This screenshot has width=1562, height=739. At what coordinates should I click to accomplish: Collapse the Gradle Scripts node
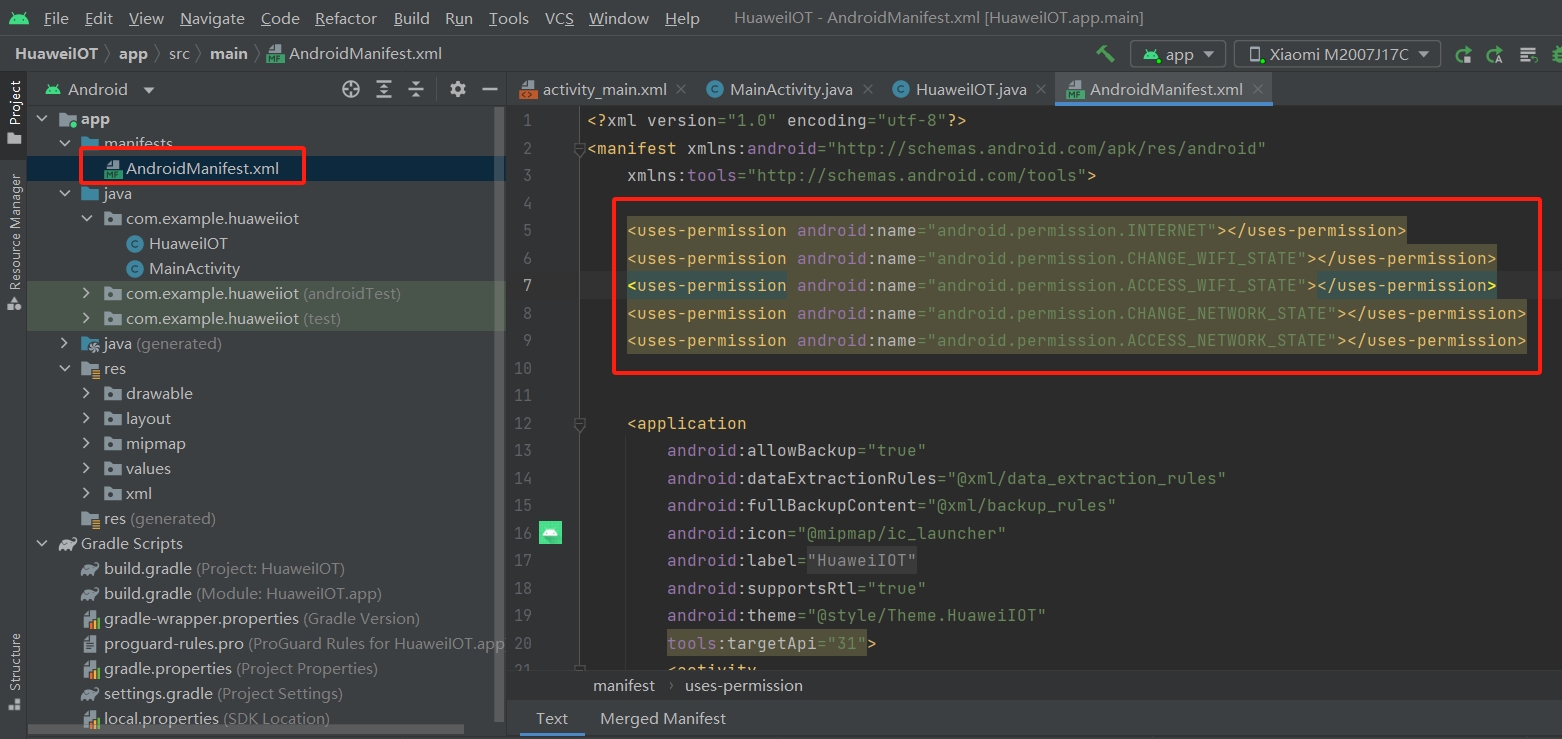tap(41, 544)
